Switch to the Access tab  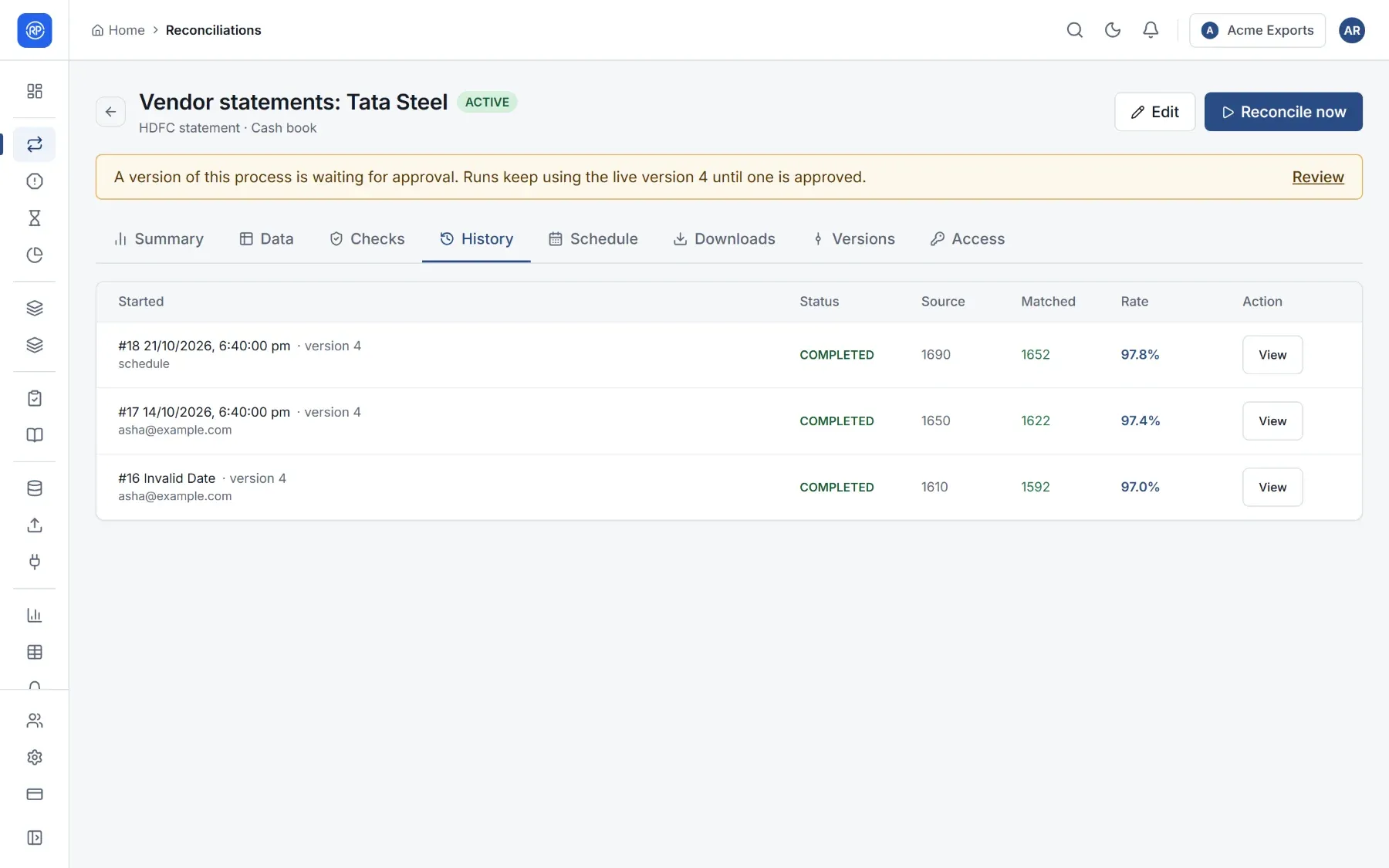(x=967, y=239)
